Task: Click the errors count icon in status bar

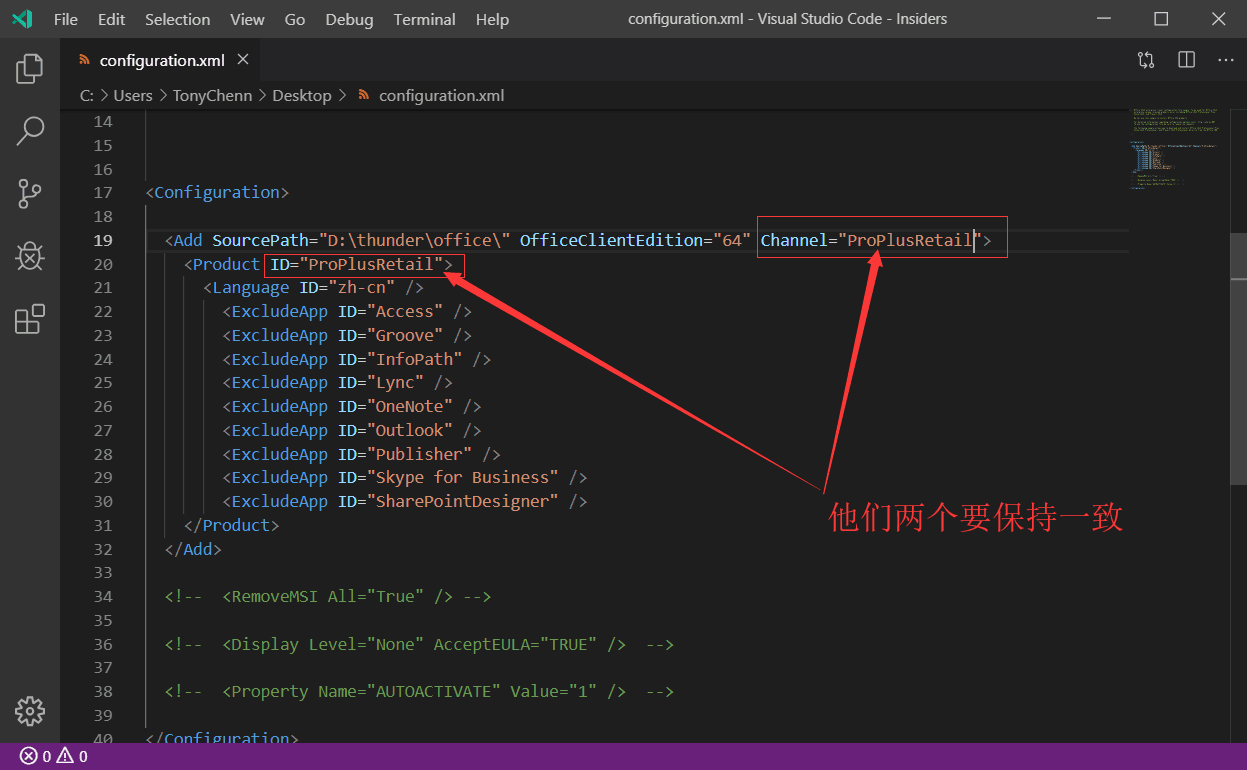Action: point(29,757)
